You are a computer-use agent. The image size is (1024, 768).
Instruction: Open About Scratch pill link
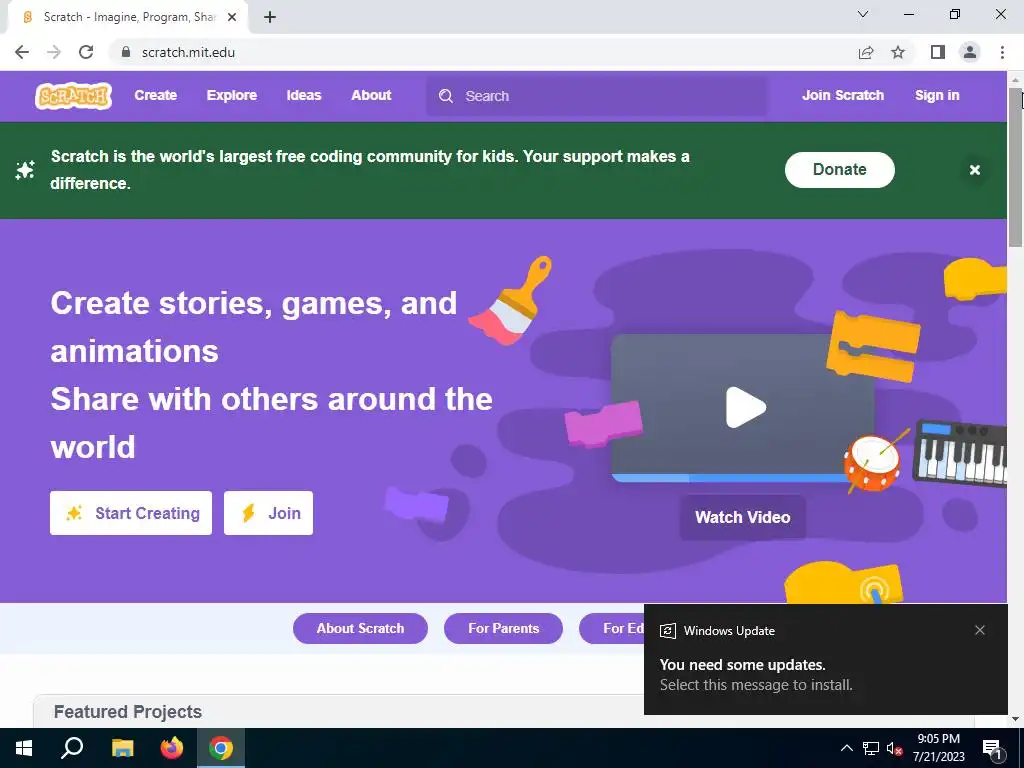(x=360, y=628)
